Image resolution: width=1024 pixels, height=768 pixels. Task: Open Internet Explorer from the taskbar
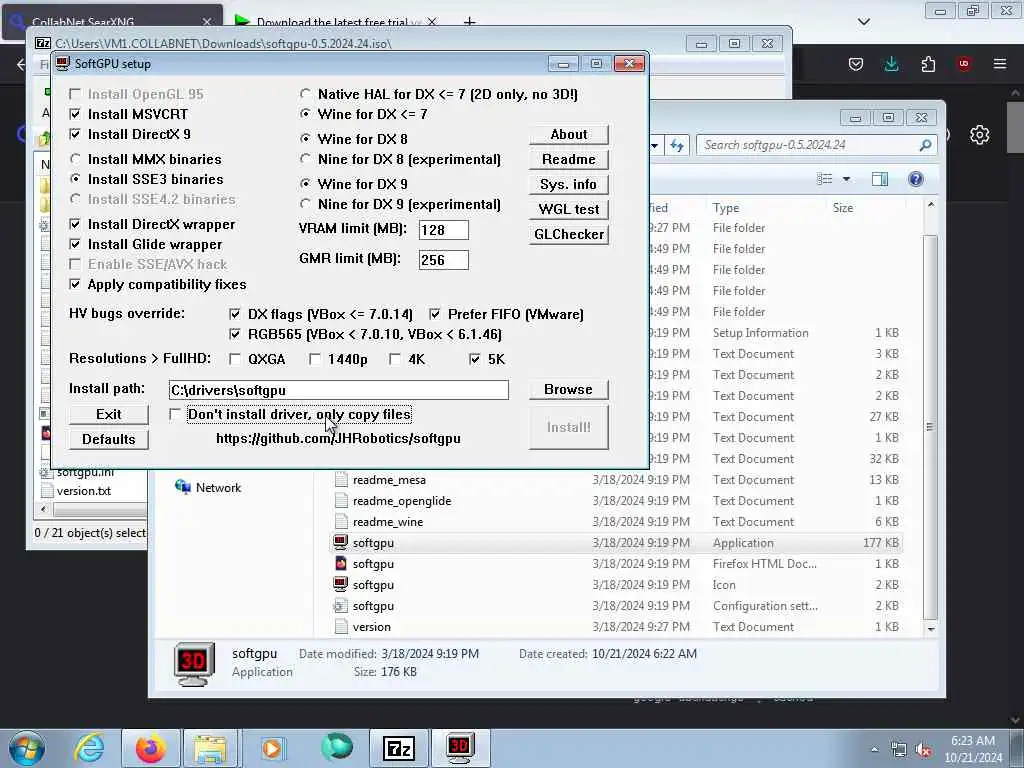tap(89, 748)
